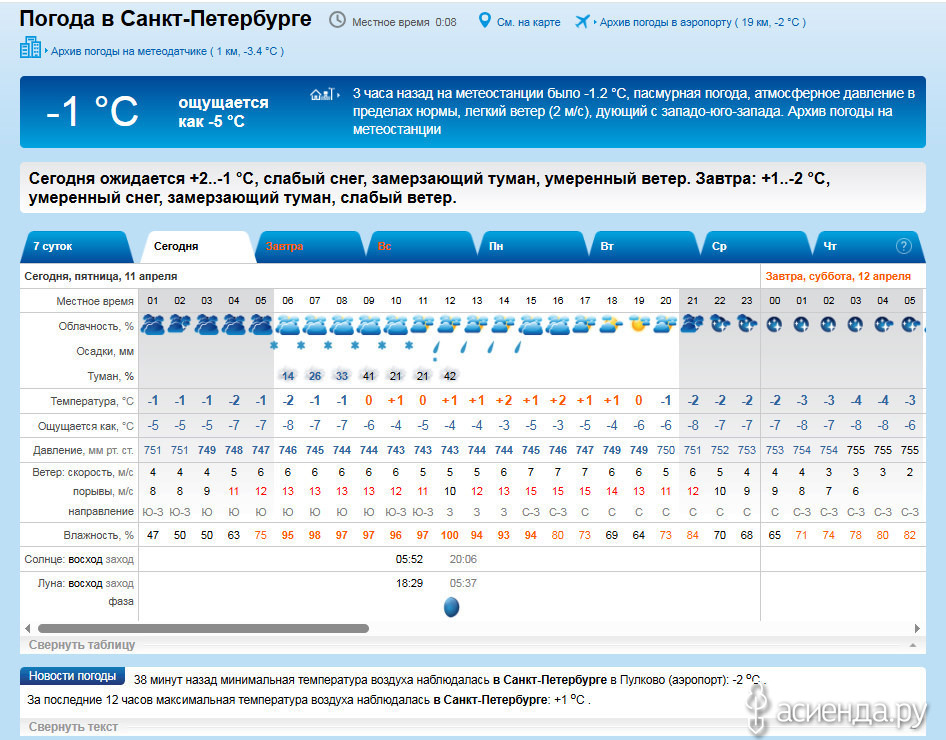The image size is (946, 740).
Task: Click the cloudiness icon for tomorrow hour 00
Action: coord(774,324)
